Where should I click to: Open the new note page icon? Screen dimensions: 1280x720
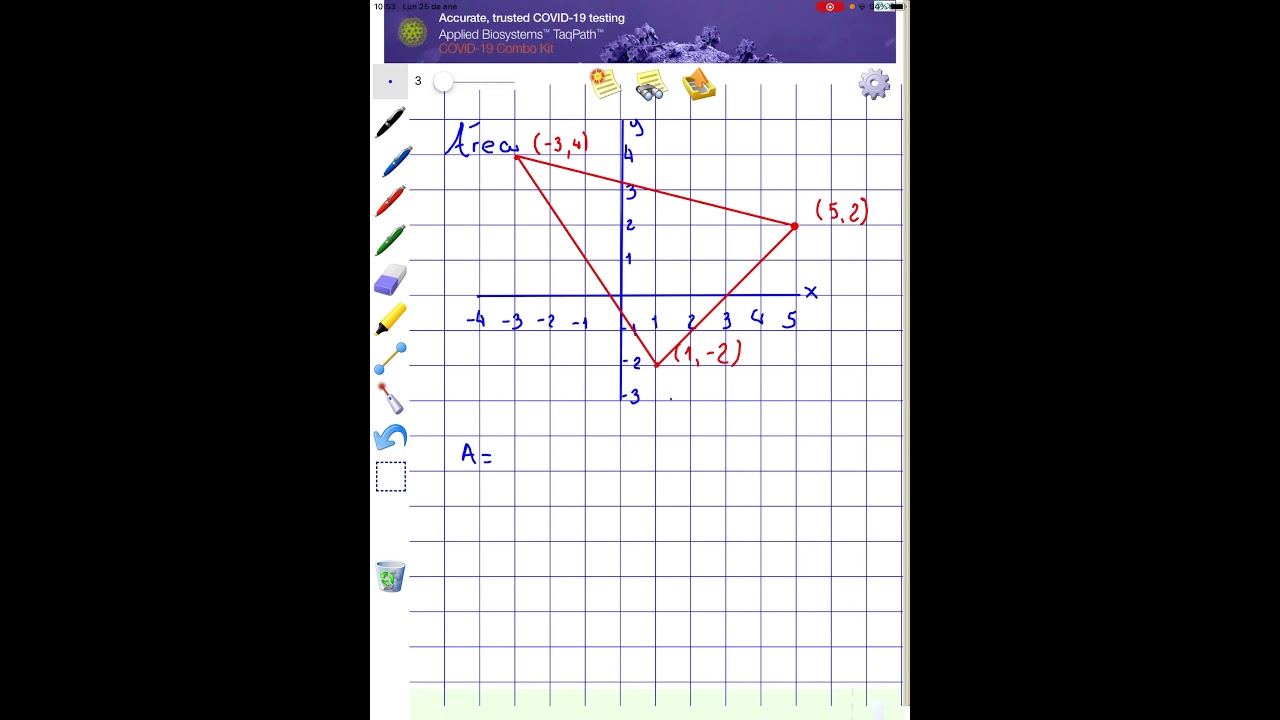604,83
